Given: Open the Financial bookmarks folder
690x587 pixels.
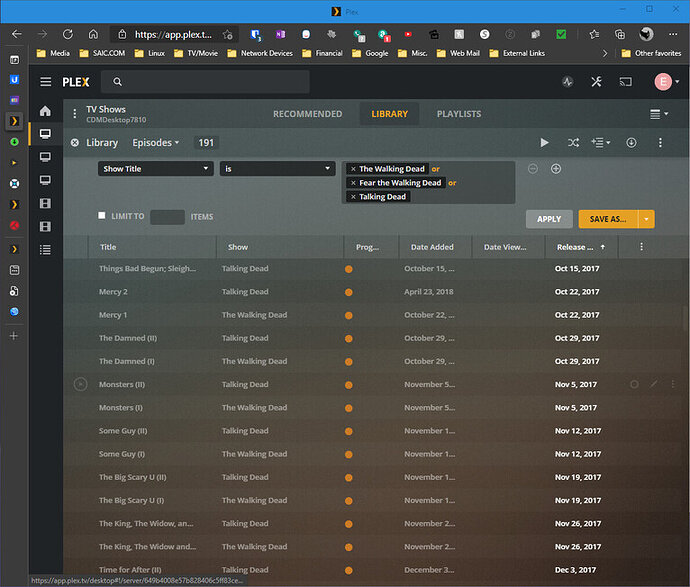Looking at the screenshot, I should pos(323,53).
